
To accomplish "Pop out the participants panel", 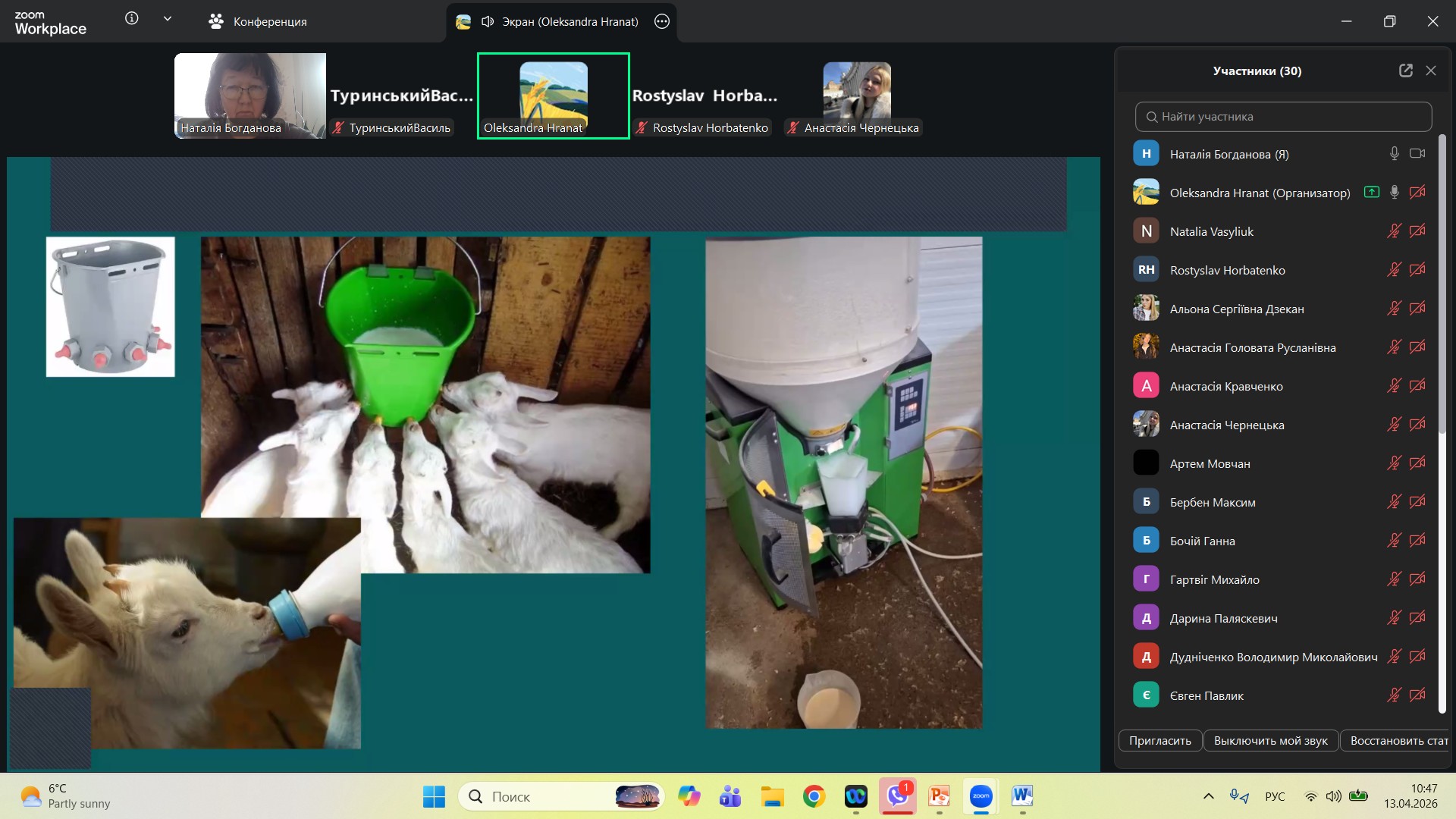I will point(1406,71).
